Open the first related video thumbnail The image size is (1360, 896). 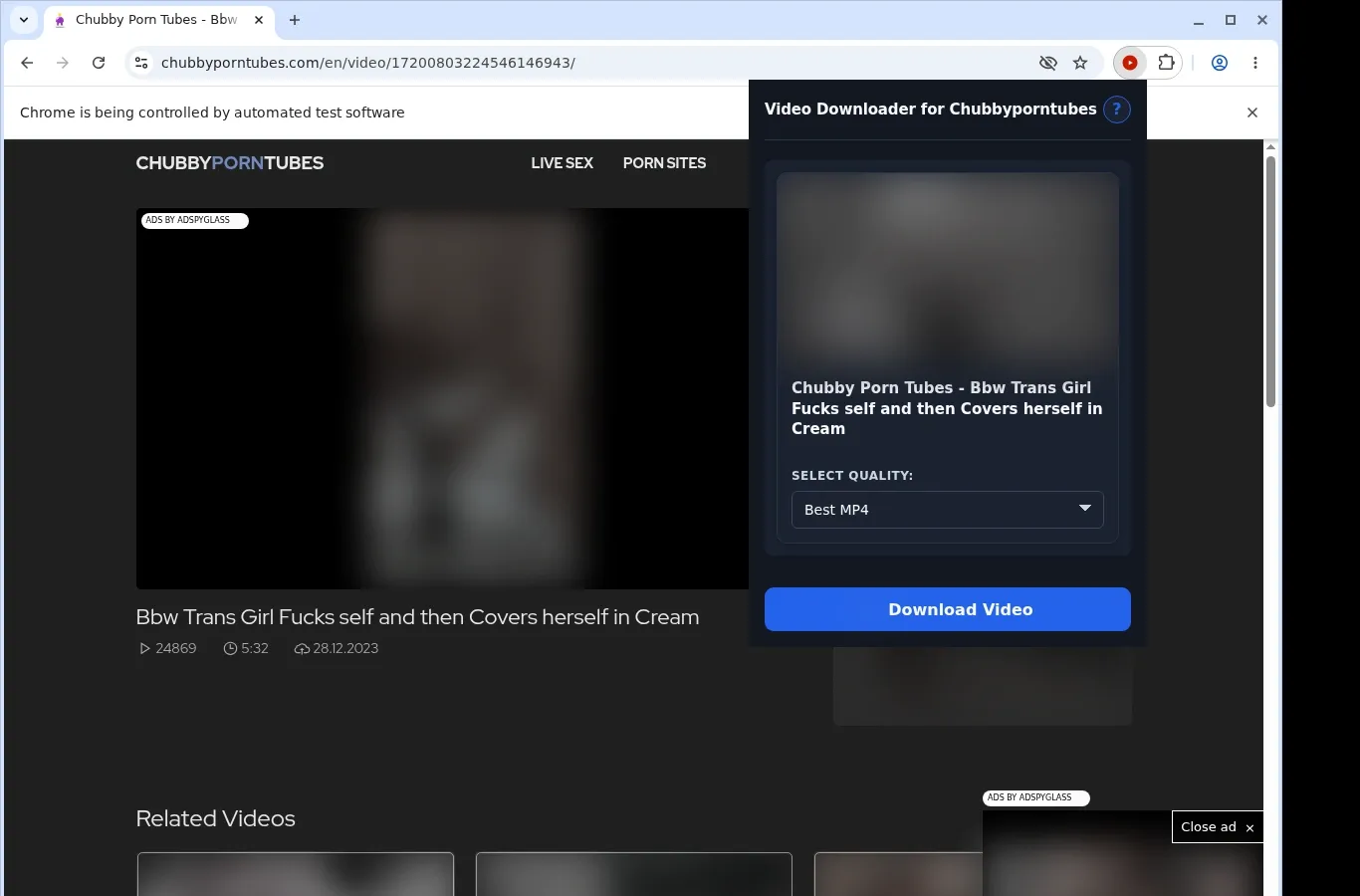point(296,874)
